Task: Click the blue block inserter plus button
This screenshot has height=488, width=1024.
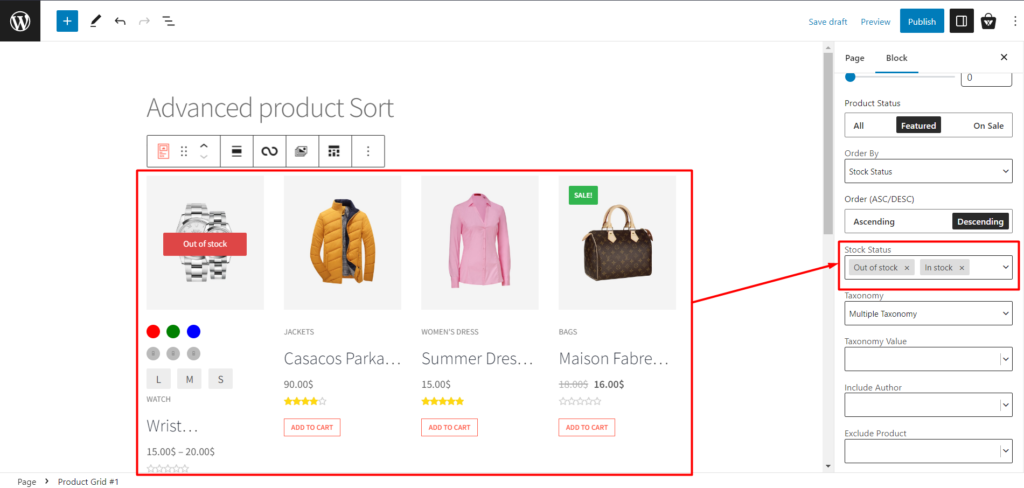Action: click(x=67, y=21)
